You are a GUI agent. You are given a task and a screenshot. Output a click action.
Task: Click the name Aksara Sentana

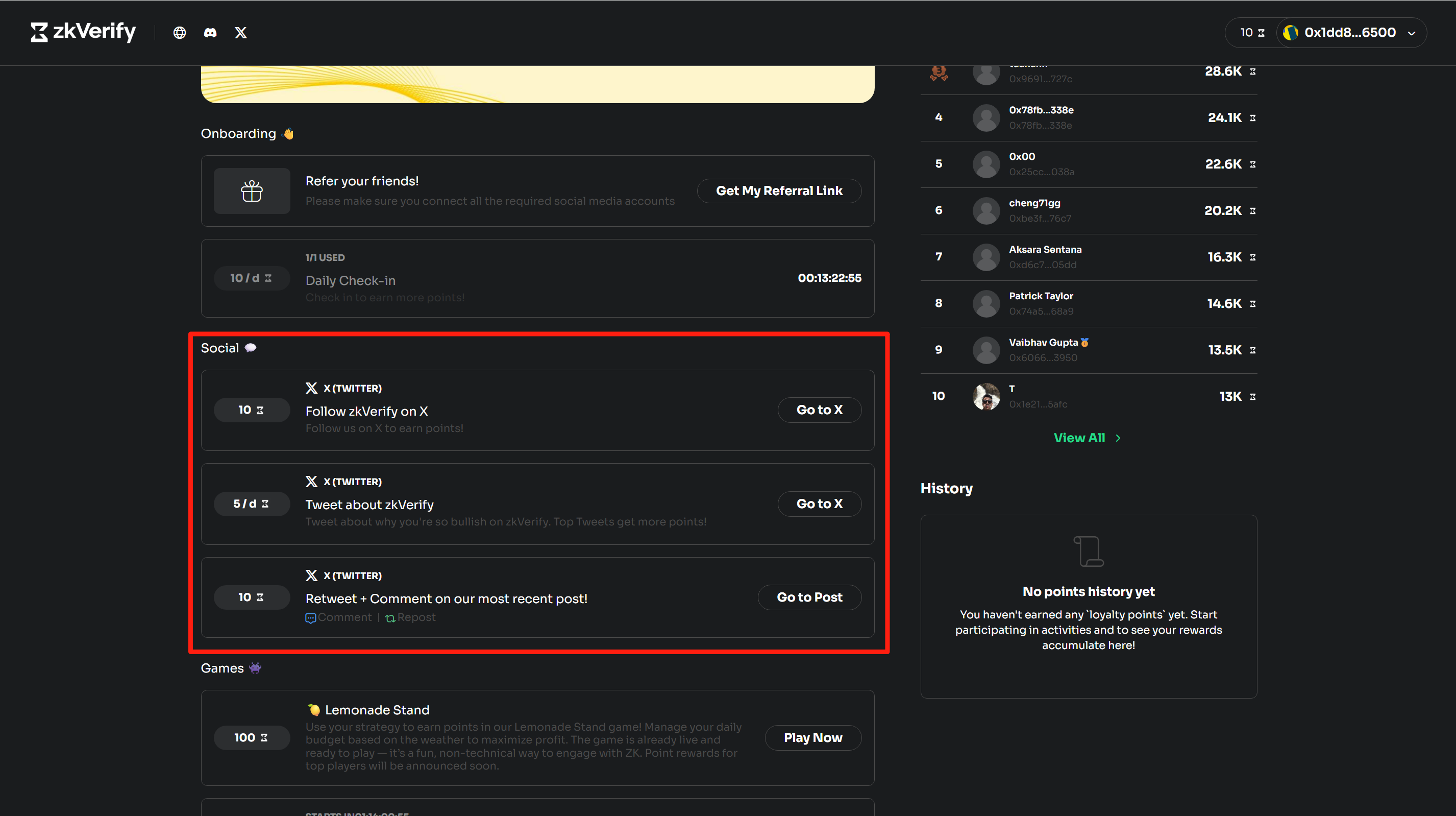pyautogui.click(x=1045, y=249)
